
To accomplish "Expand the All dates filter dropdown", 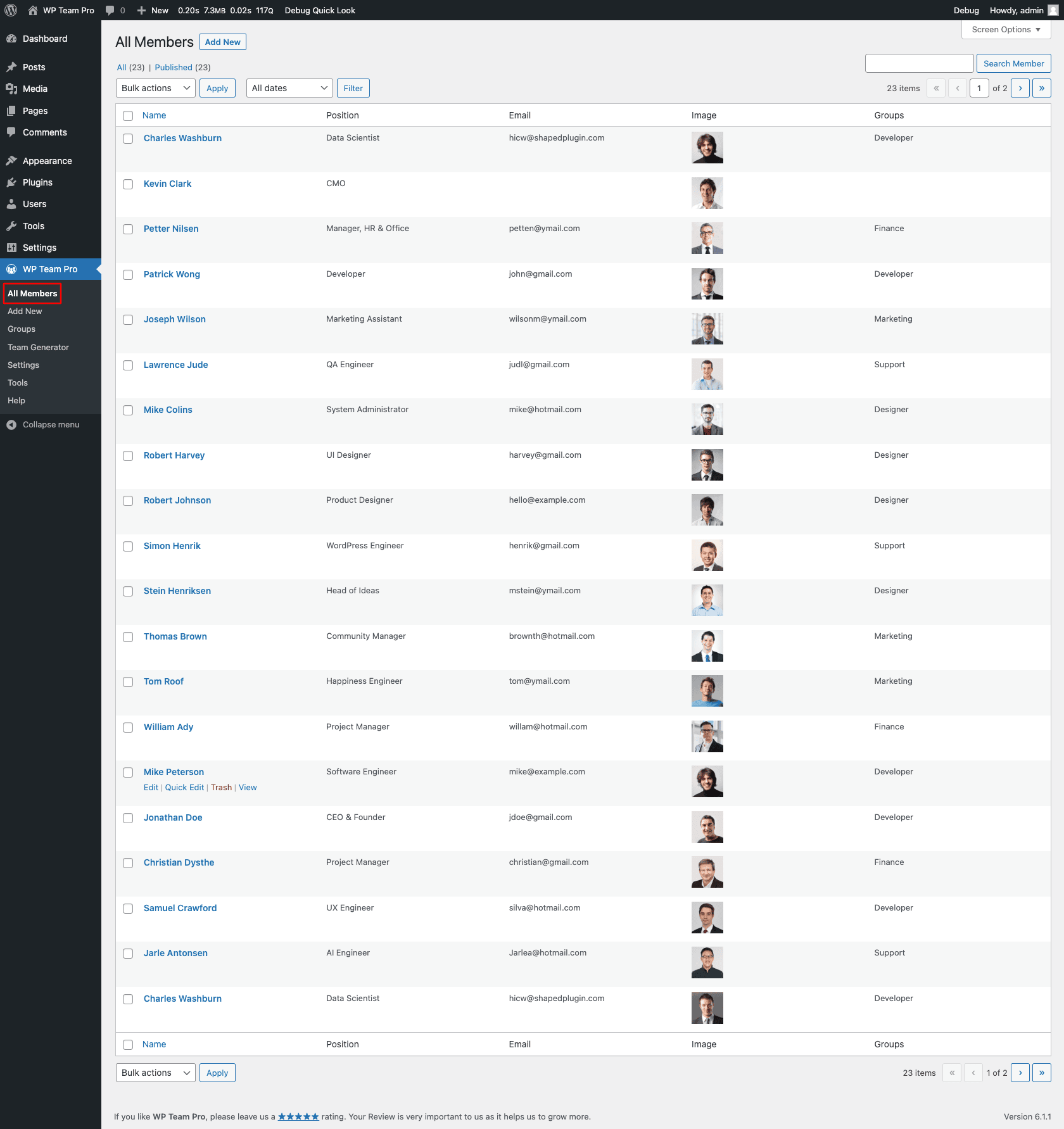I will pos(289,88).
